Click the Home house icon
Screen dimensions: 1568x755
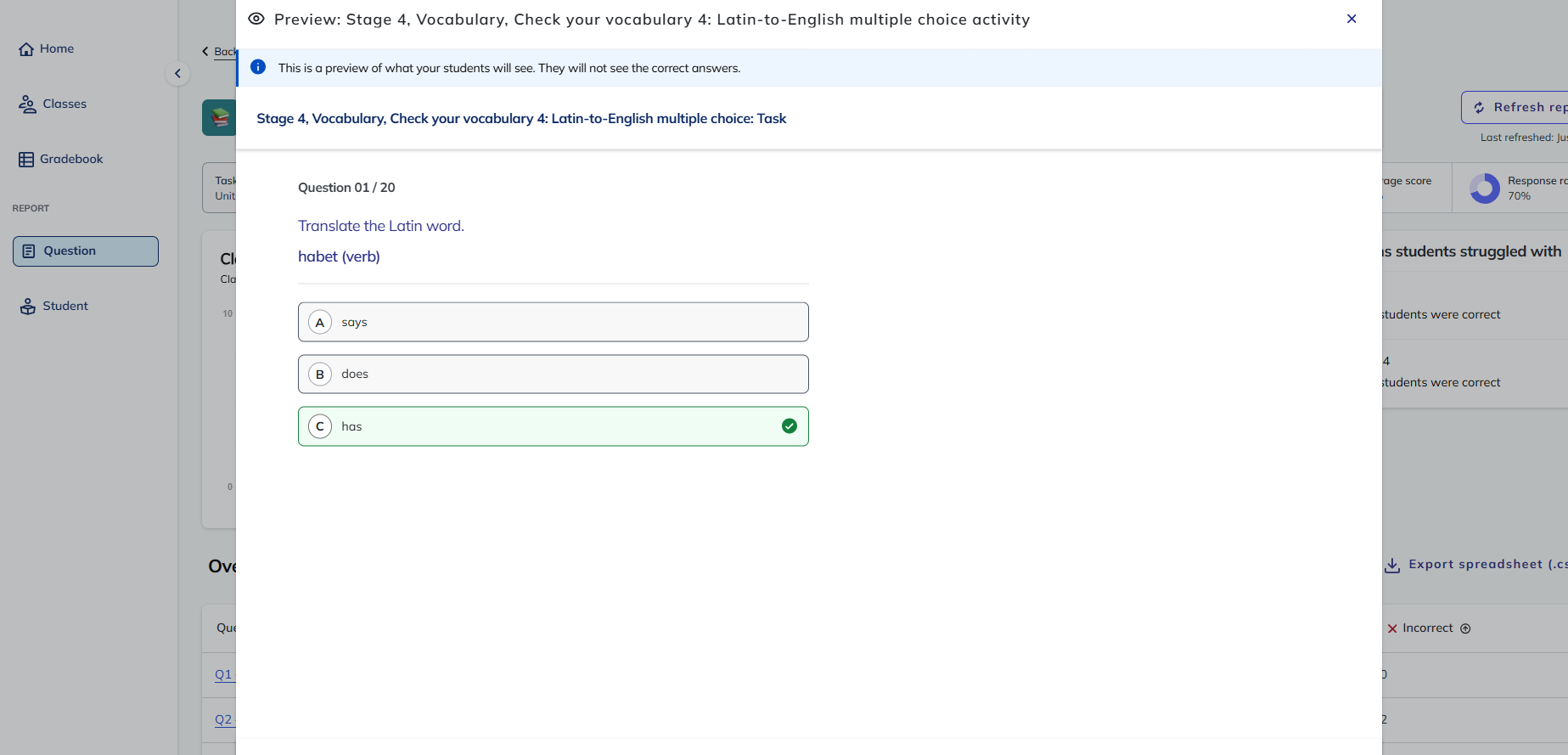26,49
